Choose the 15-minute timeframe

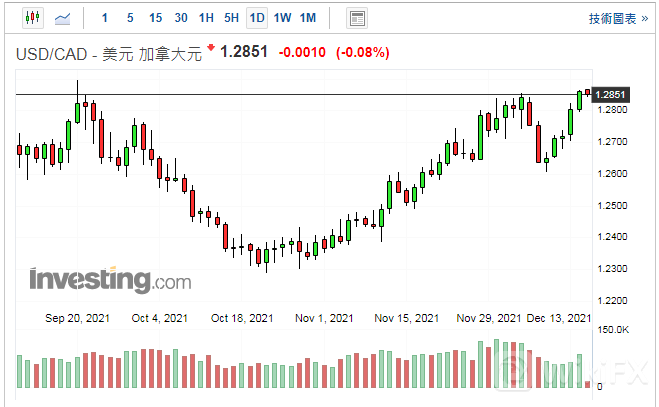(155, 18)
